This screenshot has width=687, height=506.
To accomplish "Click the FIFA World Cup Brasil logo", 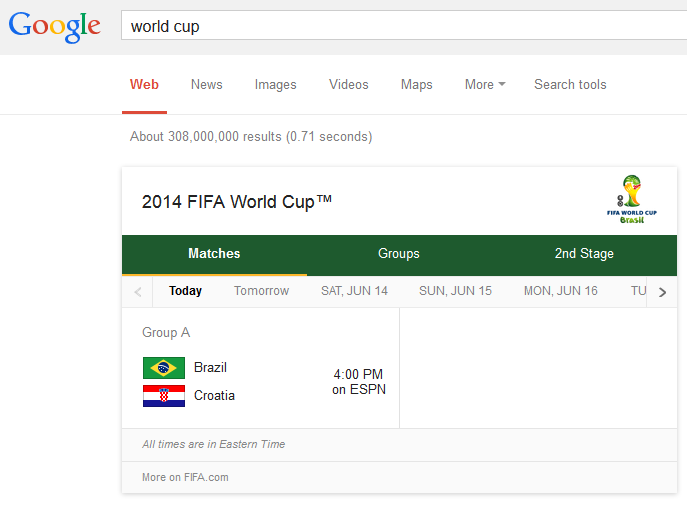I will click(632, 199).
